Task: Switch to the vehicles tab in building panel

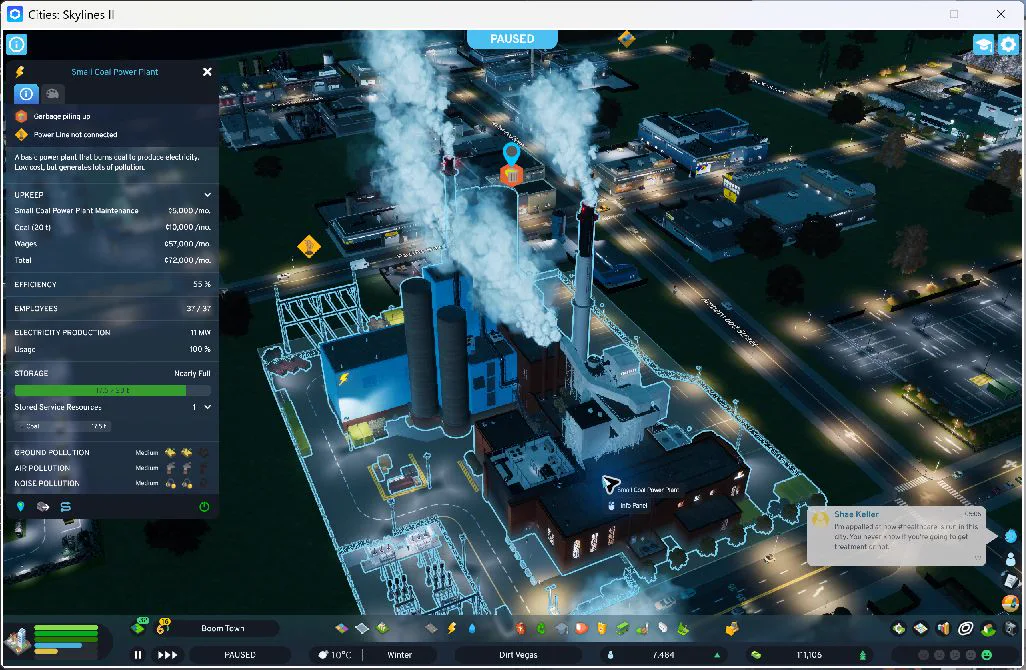Action: (52, 94)
